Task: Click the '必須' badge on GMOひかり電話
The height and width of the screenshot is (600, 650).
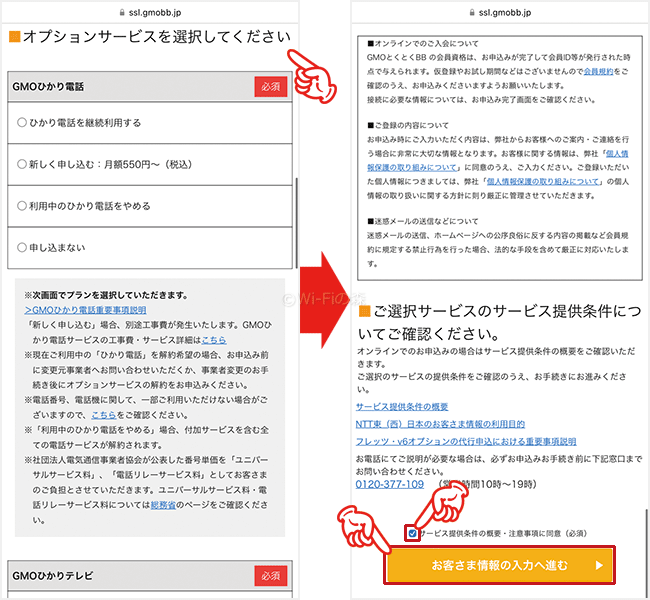Action: (x=271, y=87)
